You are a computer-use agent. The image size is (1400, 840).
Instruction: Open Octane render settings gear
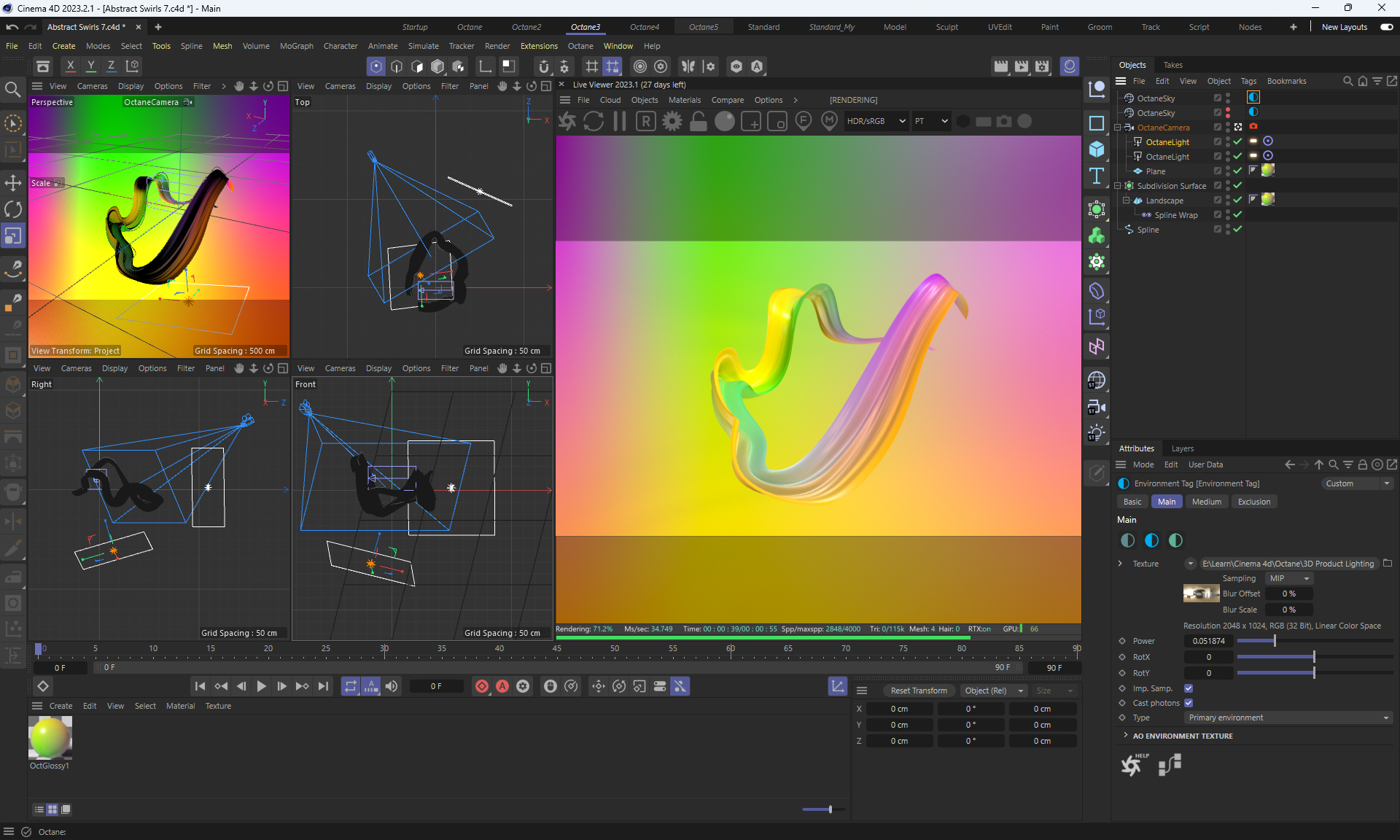coord(672,121)
